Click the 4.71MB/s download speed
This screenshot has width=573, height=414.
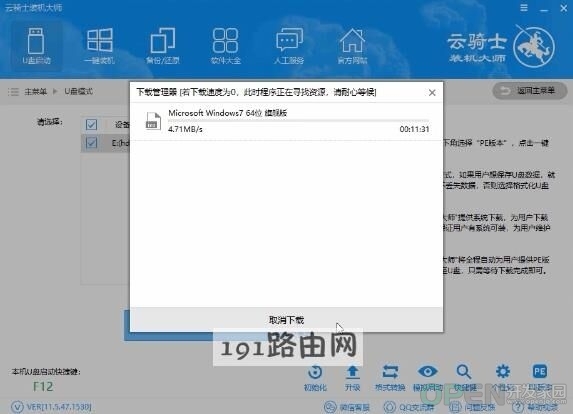185,129
